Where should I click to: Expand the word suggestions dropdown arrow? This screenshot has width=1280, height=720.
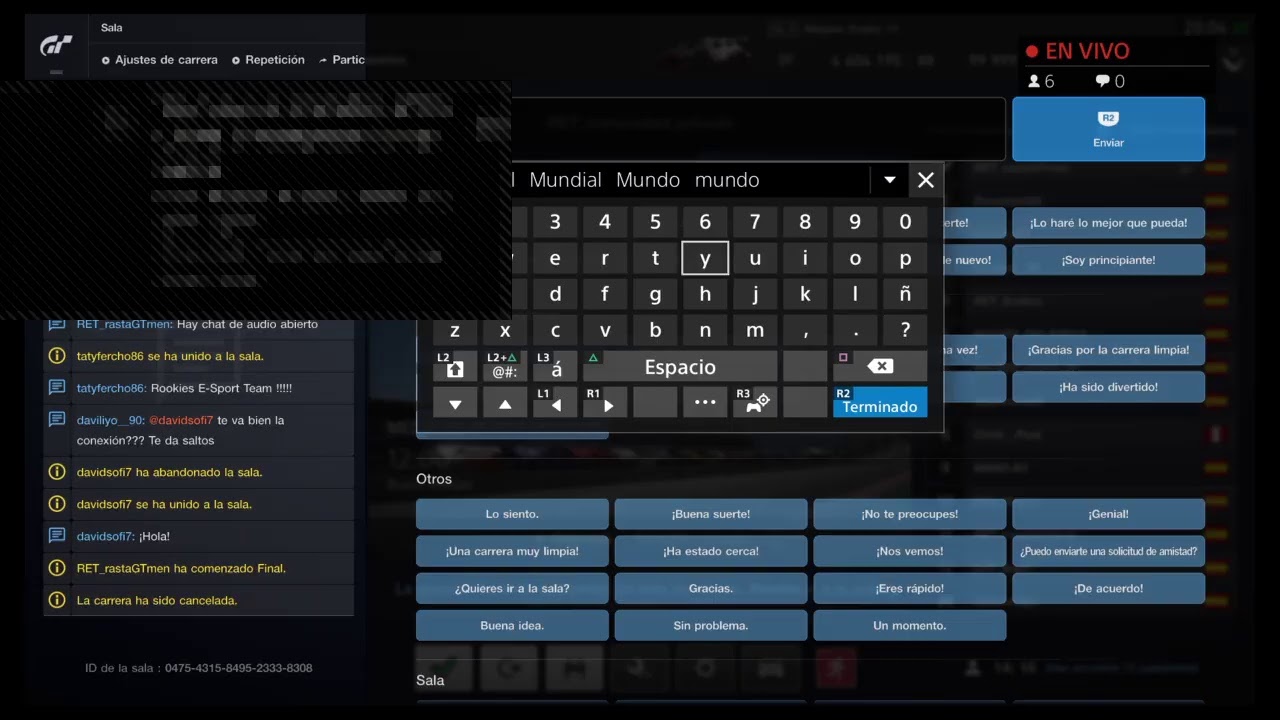(x=889, y=180)
